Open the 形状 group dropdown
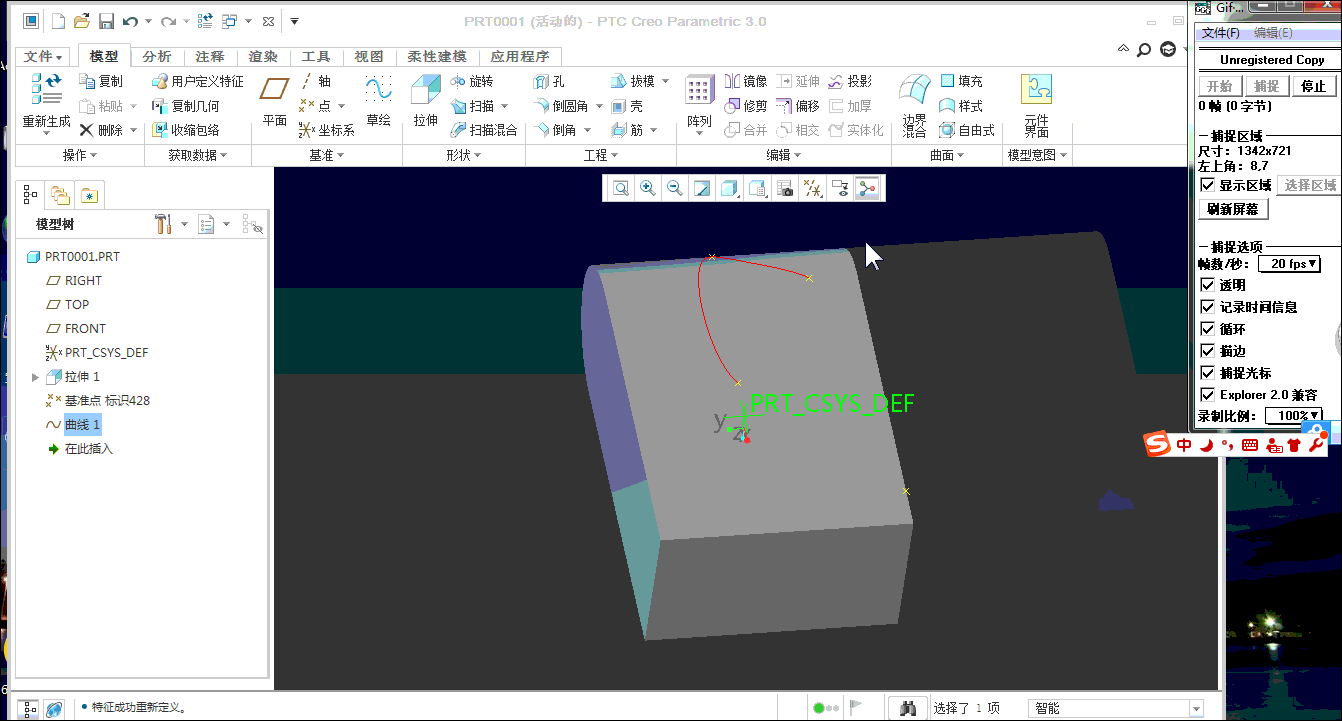 click(x=464, y=155)
